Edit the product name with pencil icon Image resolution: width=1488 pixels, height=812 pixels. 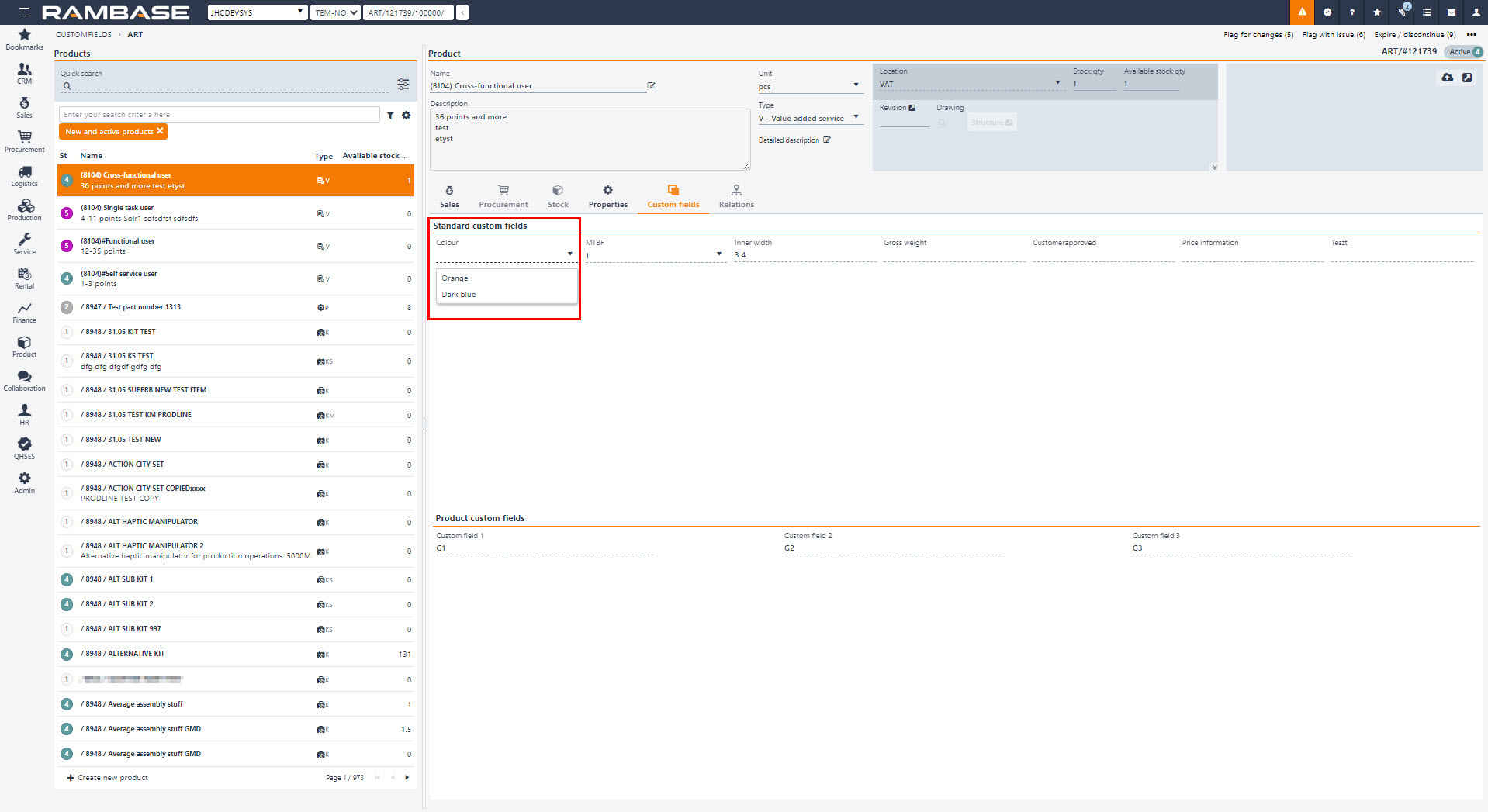pyautogui.click(x=651, y=85)
